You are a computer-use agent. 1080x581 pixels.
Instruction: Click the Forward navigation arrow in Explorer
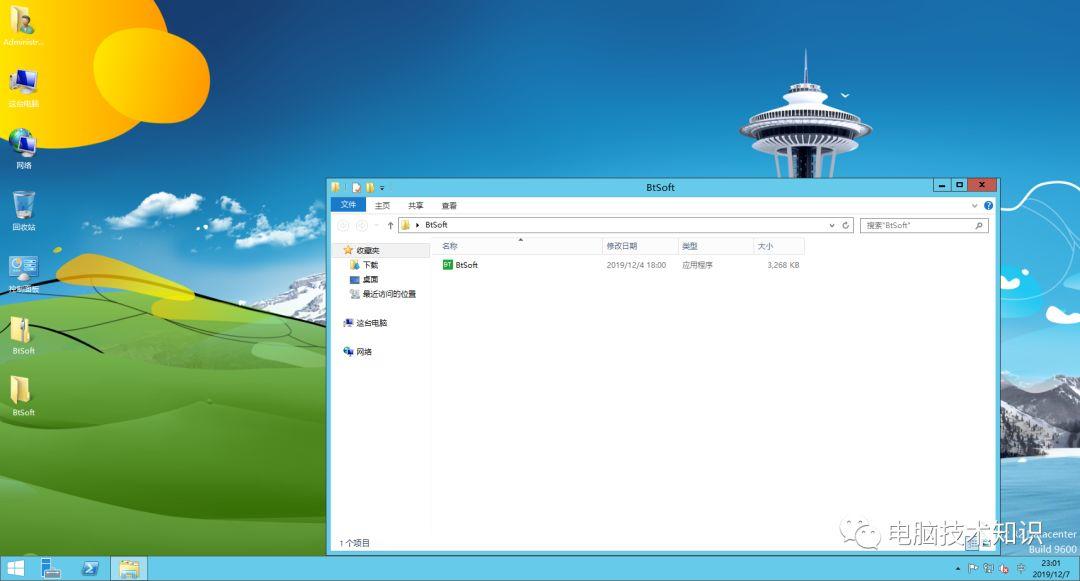(362, 225)
